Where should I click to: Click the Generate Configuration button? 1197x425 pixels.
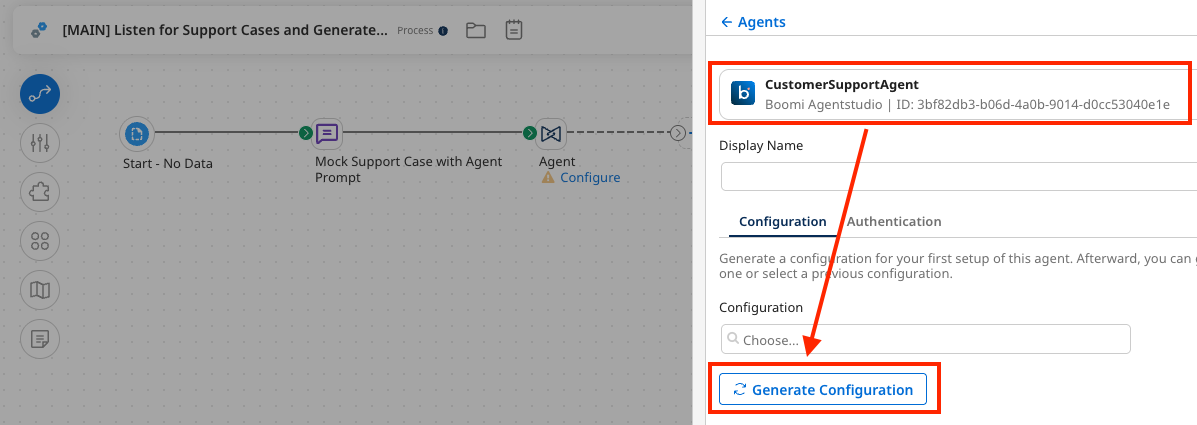(822, 389)
